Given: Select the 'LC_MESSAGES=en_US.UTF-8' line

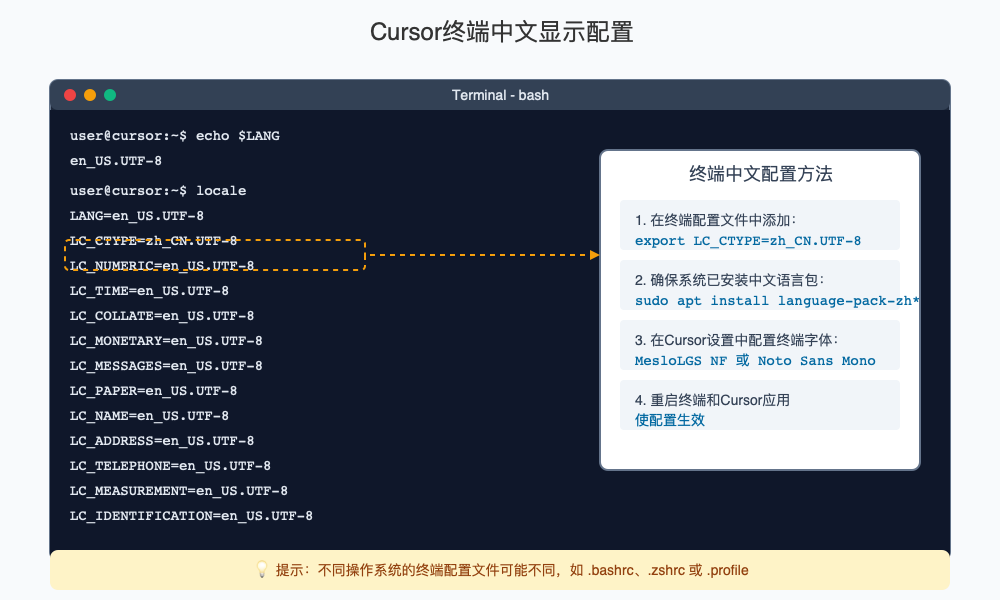Looking at the screenshot, I should [166, 365].
